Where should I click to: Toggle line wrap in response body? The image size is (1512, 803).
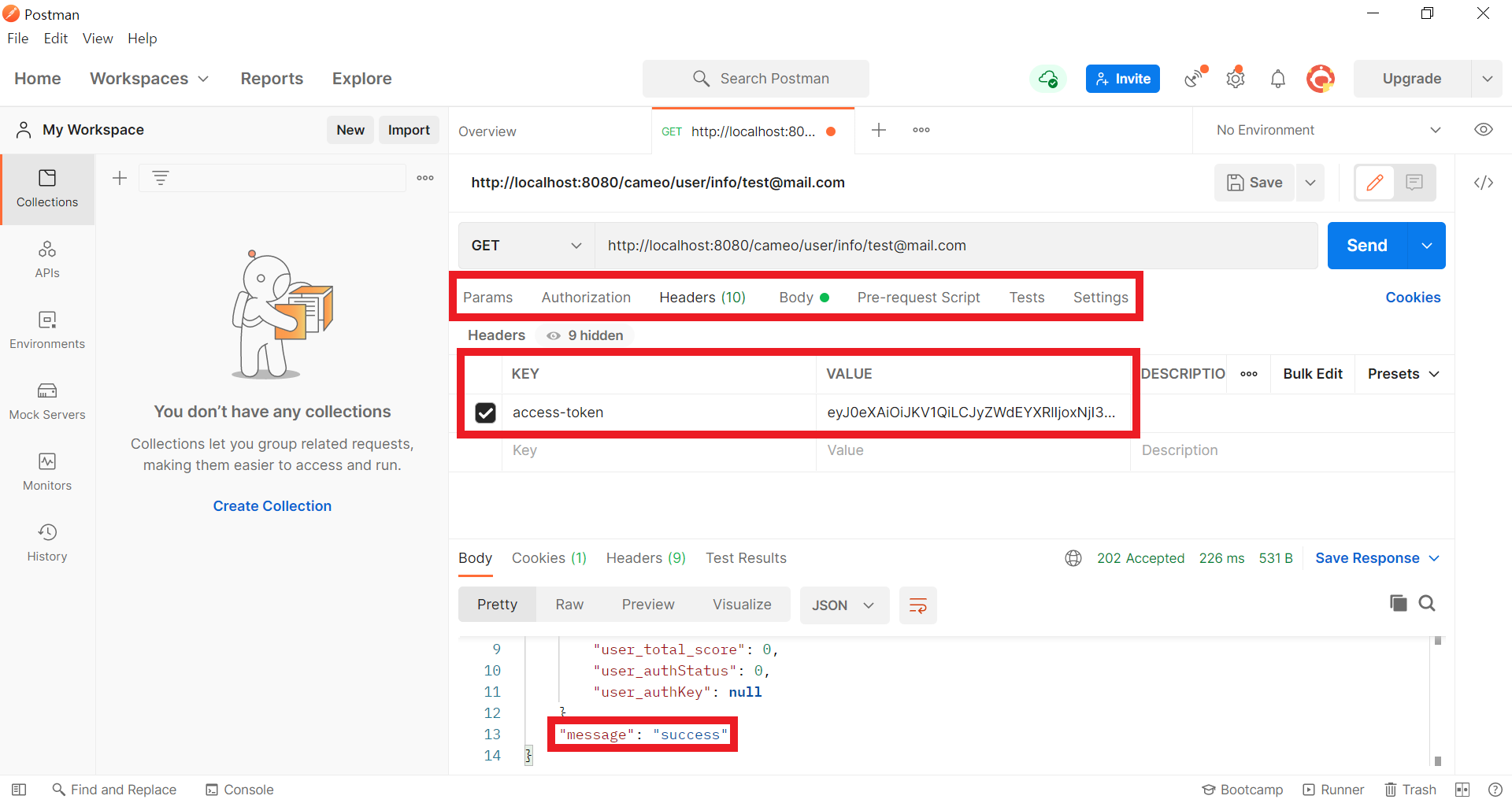[x=918, y=605]
